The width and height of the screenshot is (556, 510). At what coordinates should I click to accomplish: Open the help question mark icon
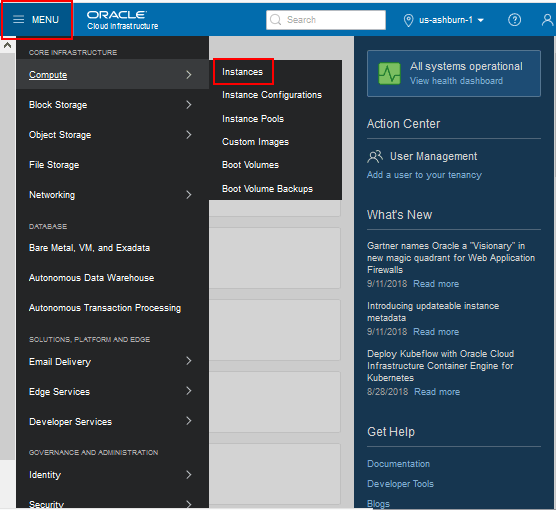pyautogui.click(x=515, y=20)
